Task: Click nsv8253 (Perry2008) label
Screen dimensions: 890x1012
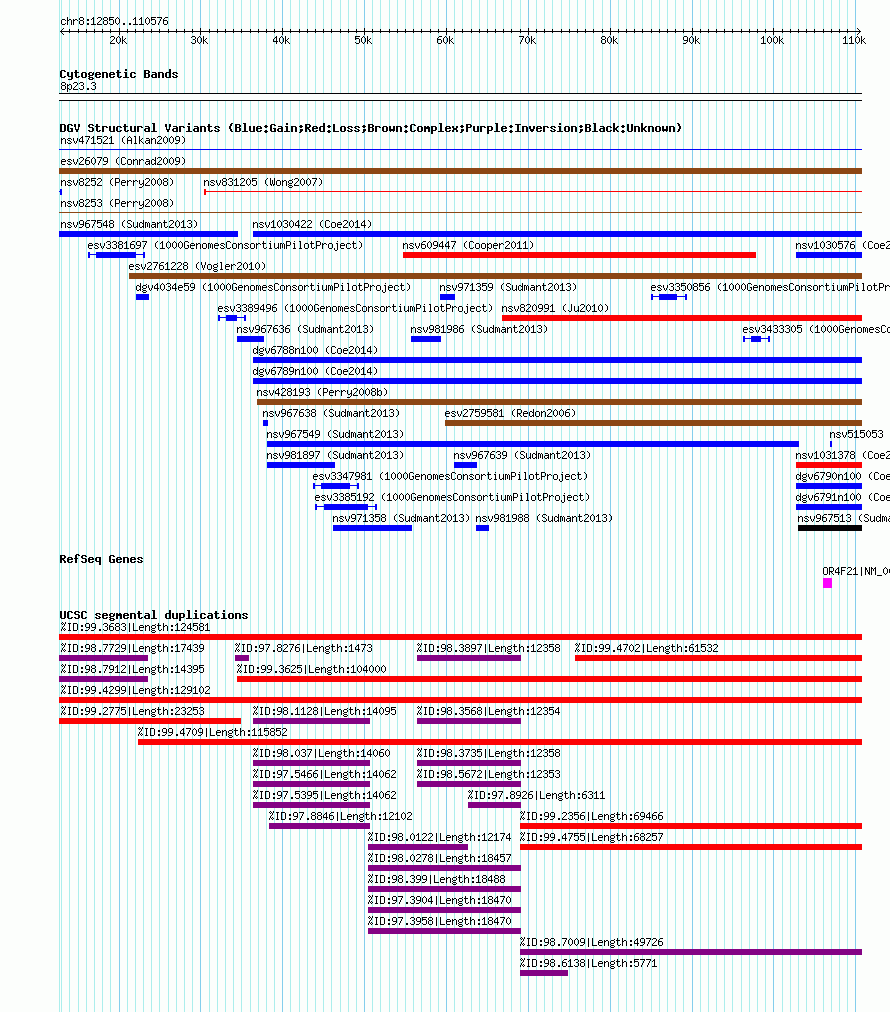Action: (117, 203)
